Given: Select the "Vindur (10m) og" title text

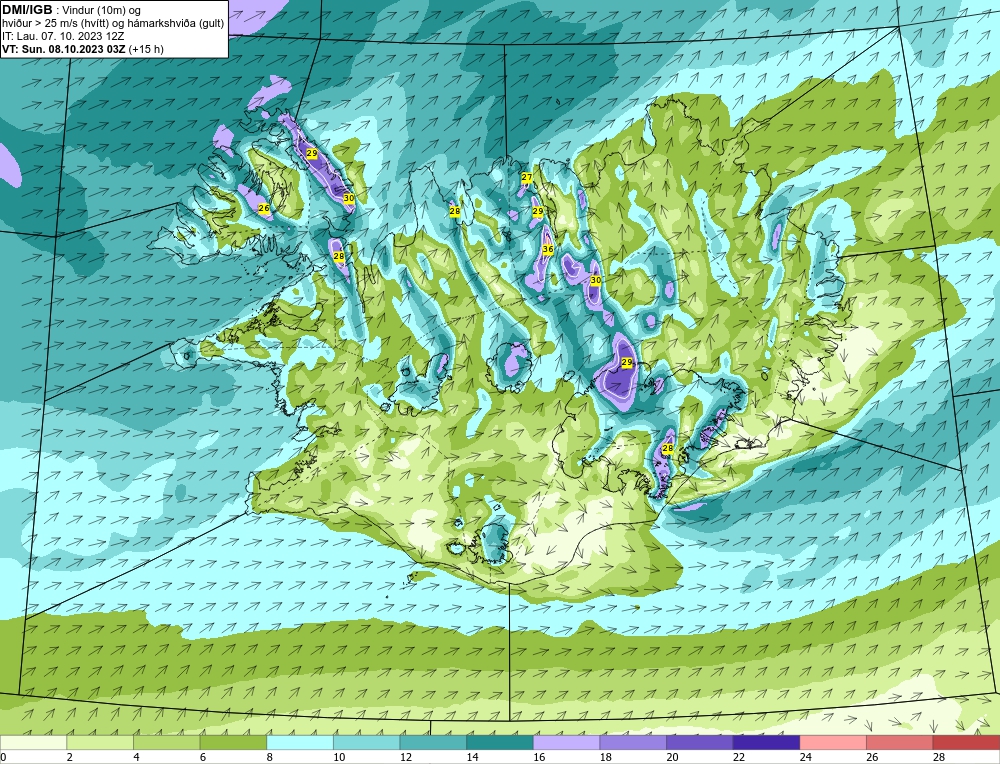Looking at the screenshot, I should point(103,10).
